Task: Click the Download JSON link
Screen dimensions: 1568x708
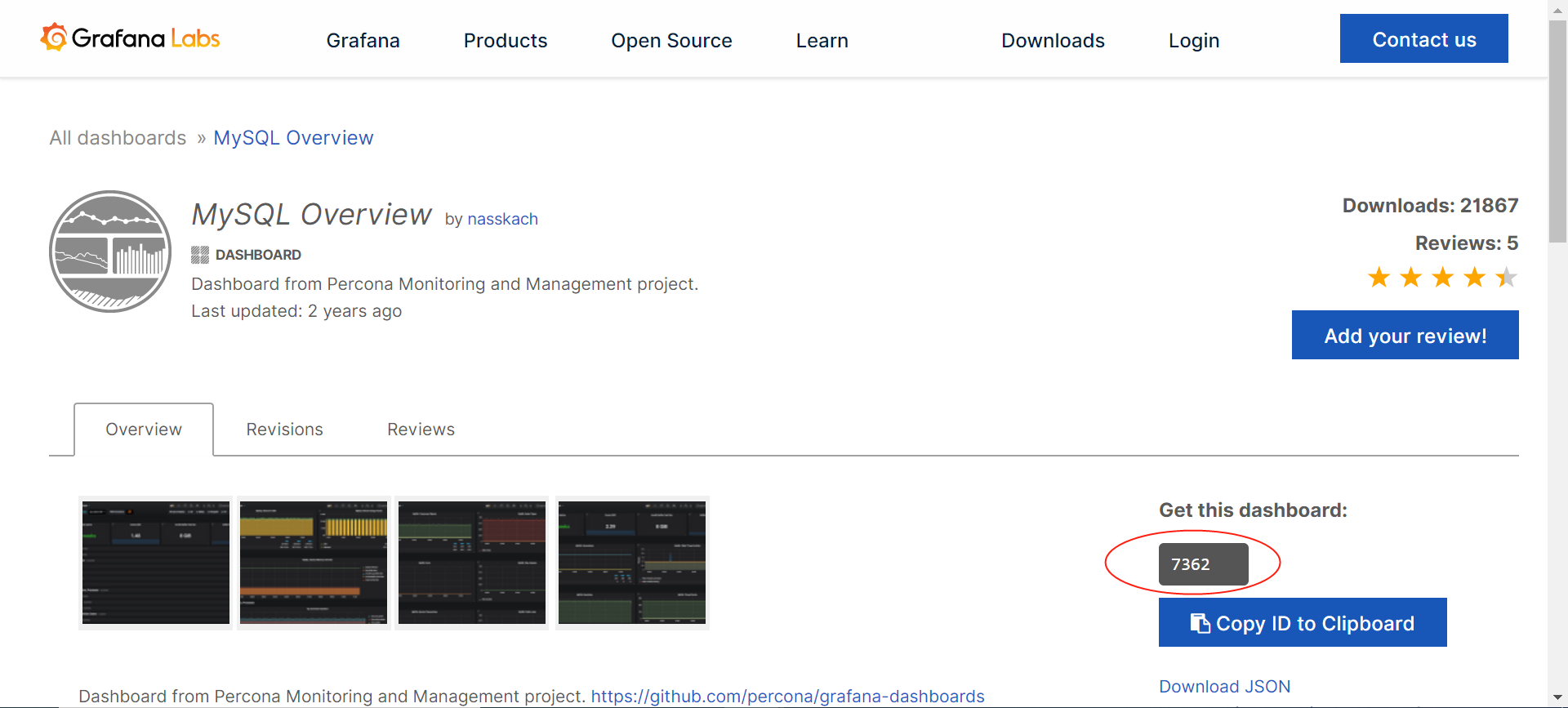Action: click(1224, 686)
